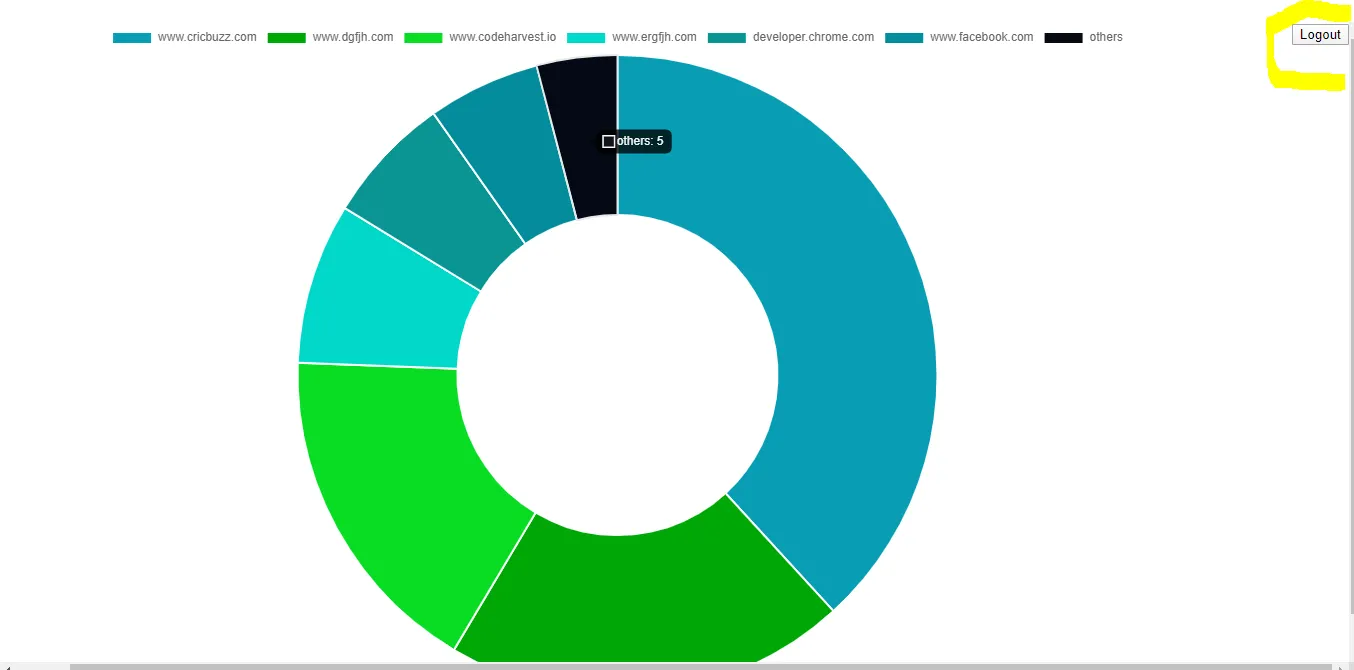
Task: Hide www.ergfjh.com via its legend label
Action: (x=654, y=37)
